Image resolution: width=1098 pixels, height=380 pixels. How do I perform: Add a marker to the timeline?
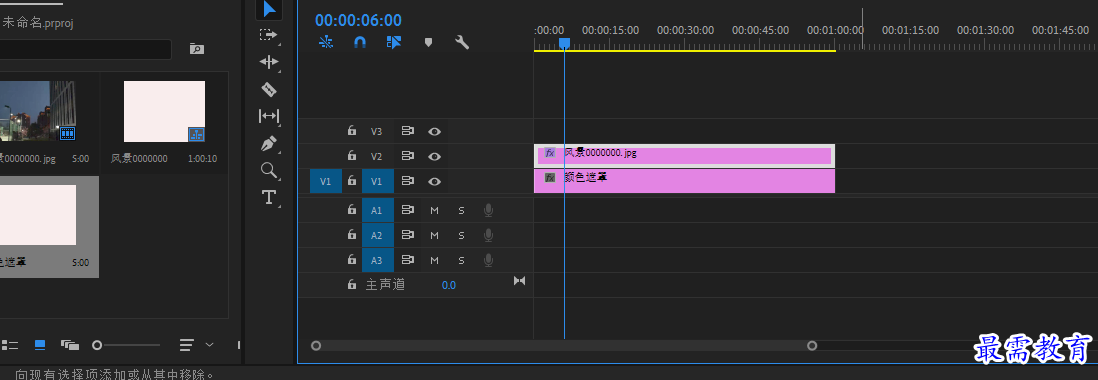429,43
